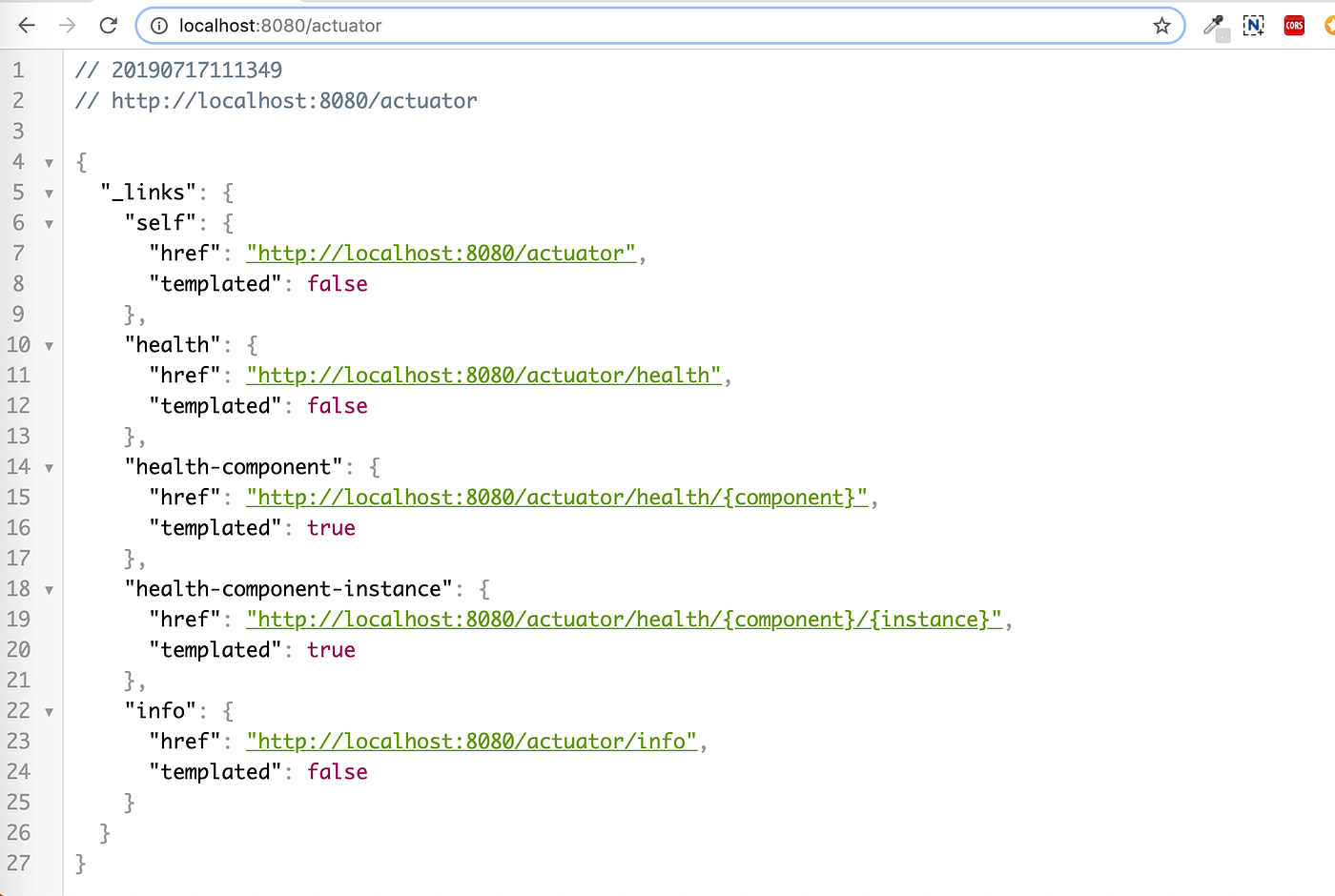Collapse the "health-component" object
Screen dimensions: 1335x896
point(48,467)
